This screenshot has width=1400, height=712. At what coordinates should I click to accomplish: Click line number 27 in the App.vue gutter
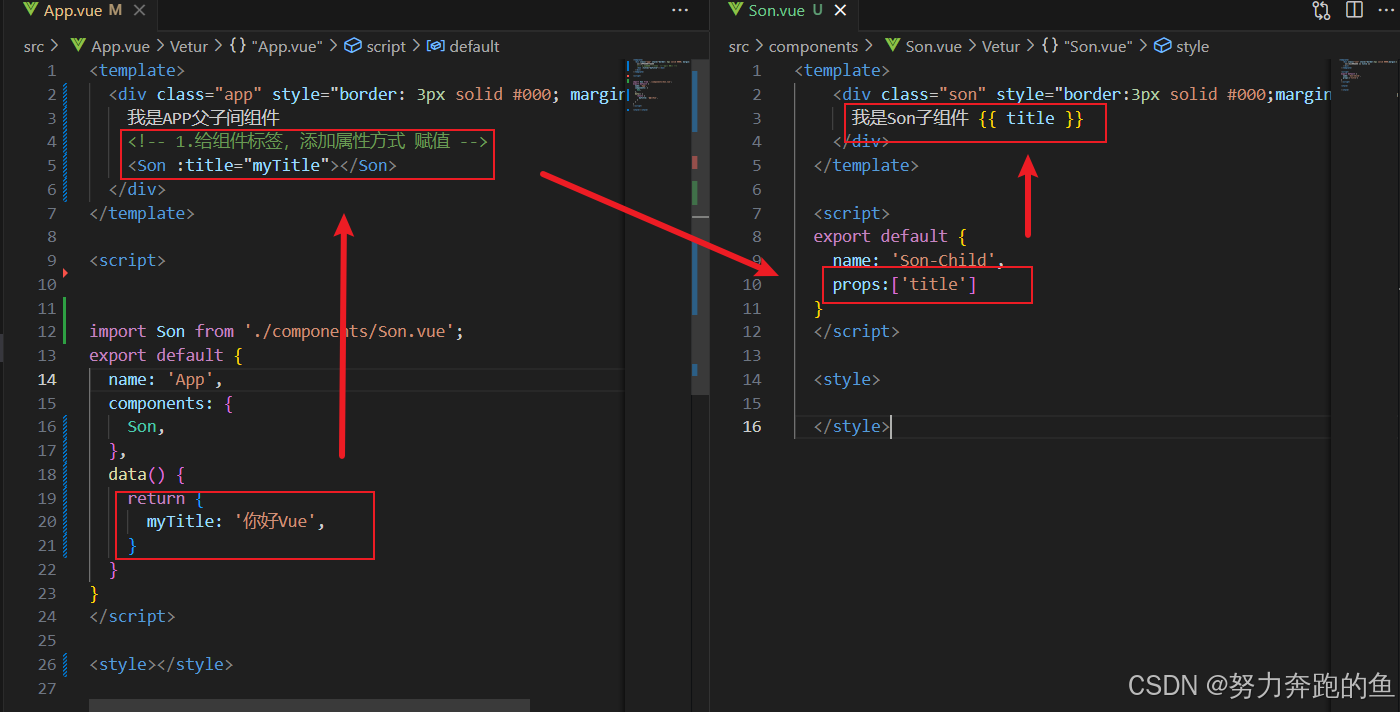(47, 689)
